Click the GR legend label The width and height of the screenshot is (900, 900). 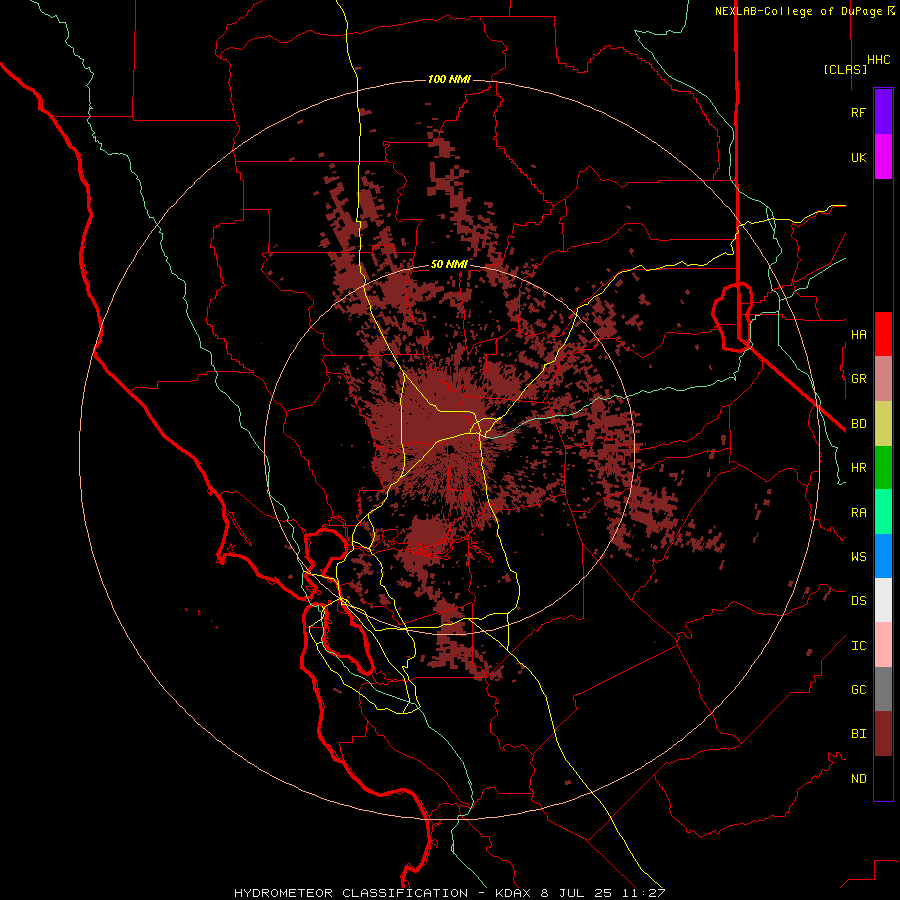(x=858, y=379)
